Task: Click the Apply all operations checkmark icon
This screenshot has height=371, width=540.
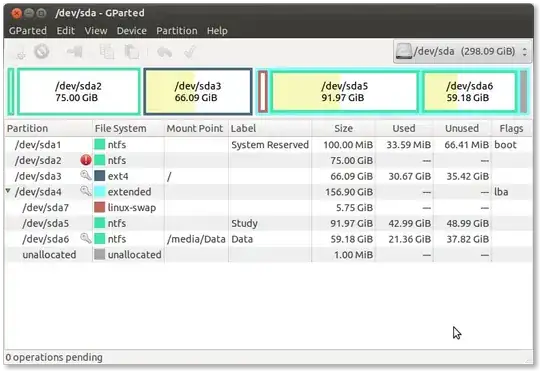Action: click(190, 52)
